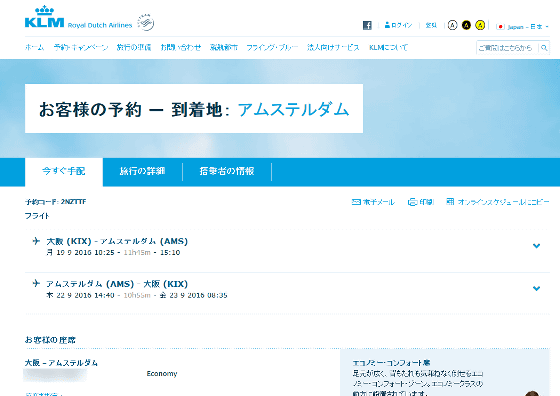The width and height of the screenshot is (560, 396).
Task: Click the magnifier search icon
Action: pos(544,47)
